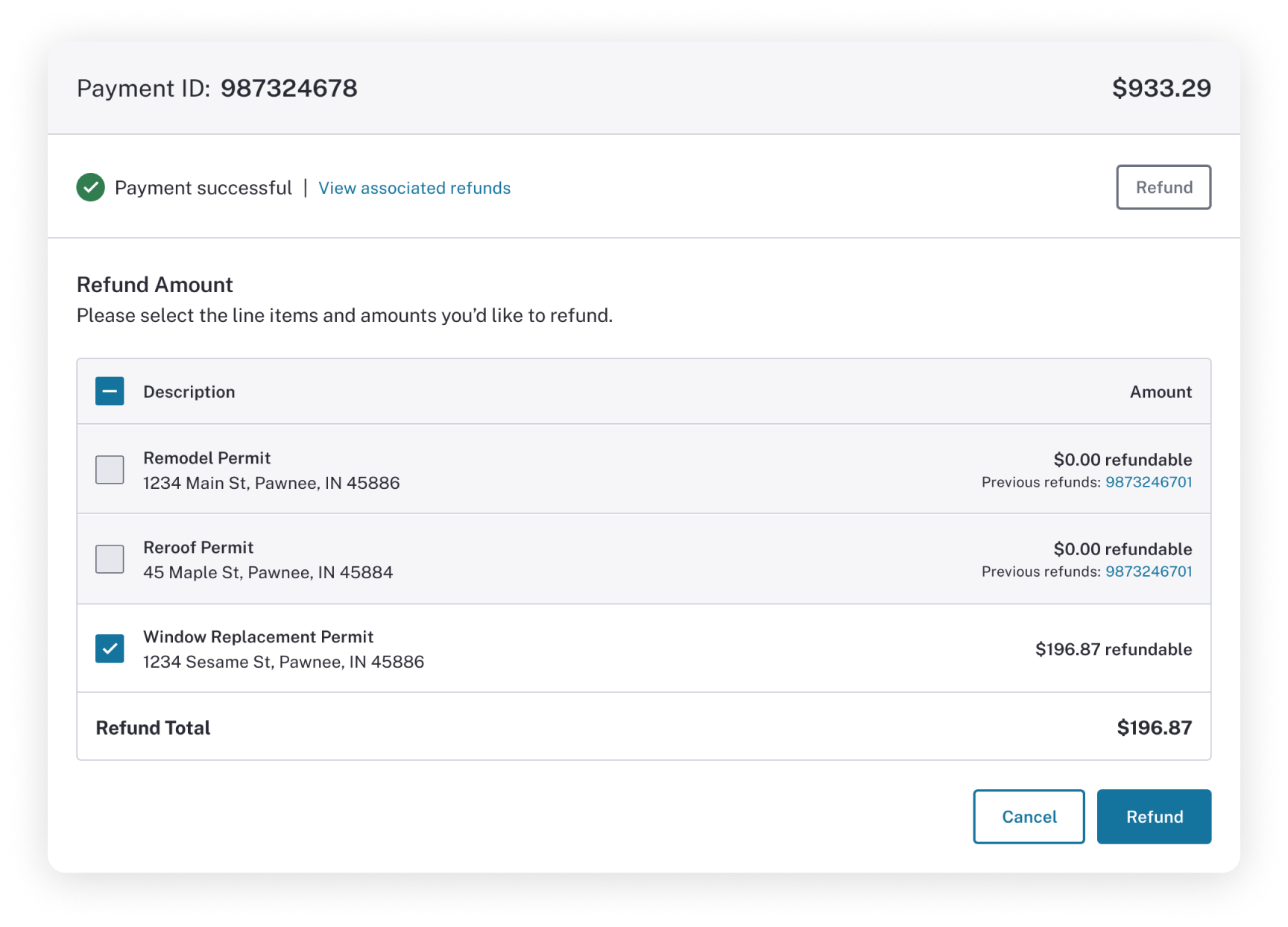Open previous refund 9873246701 for Remodel Permit
The height and width of the screenshot is (927, 1288).
tap(1149, 482)
